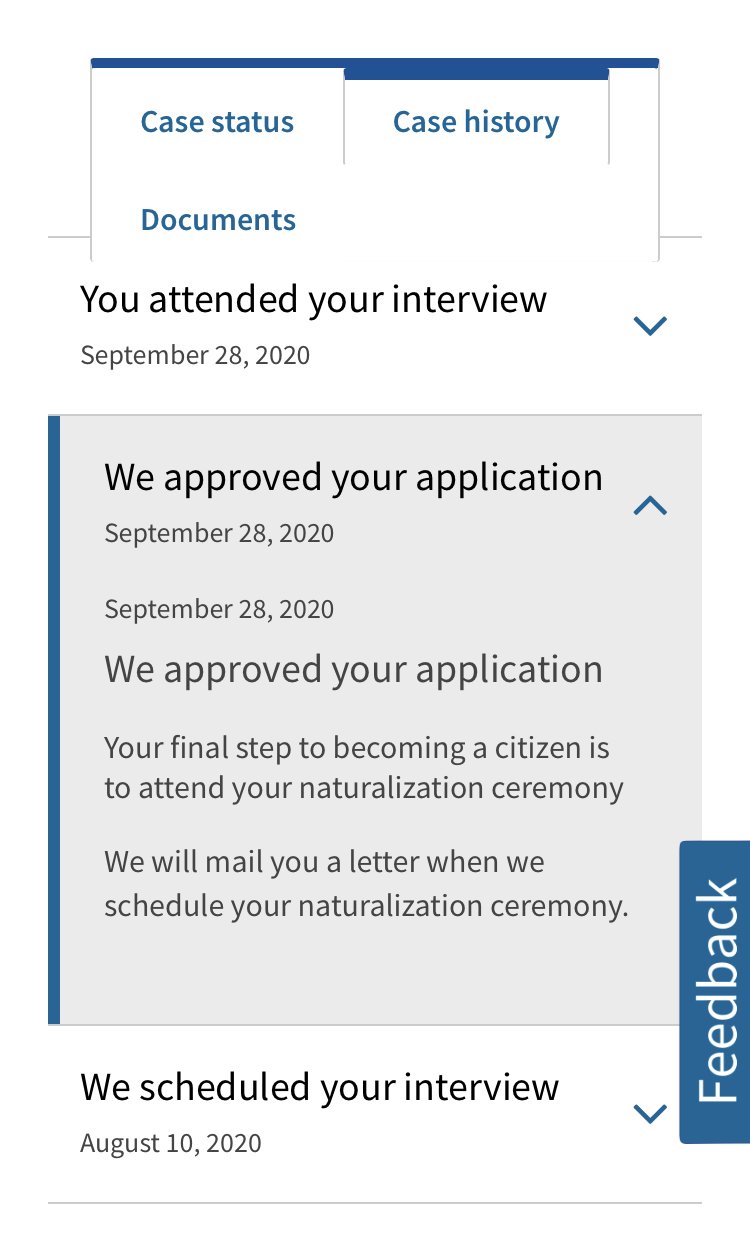
Task: Click the blue left bar of expanded item
Action: [x=54, y=720]
